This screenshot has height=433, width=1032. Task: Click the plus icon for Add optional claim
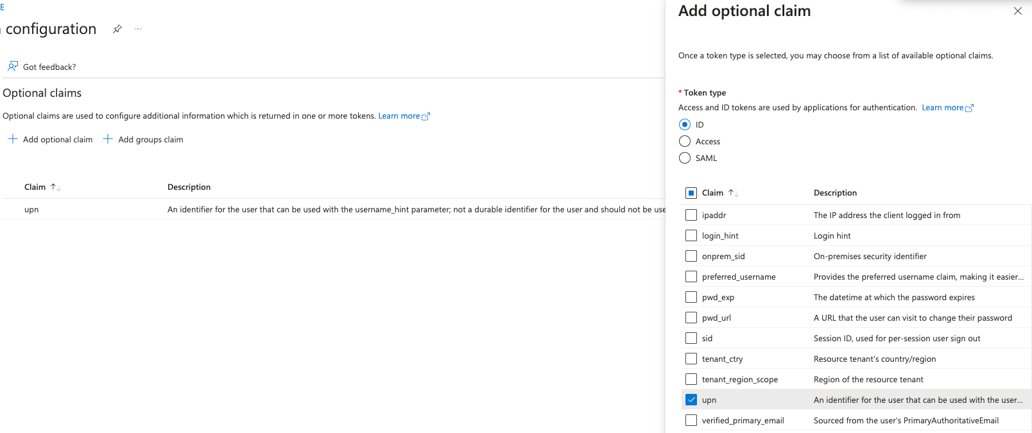(12, 139)
